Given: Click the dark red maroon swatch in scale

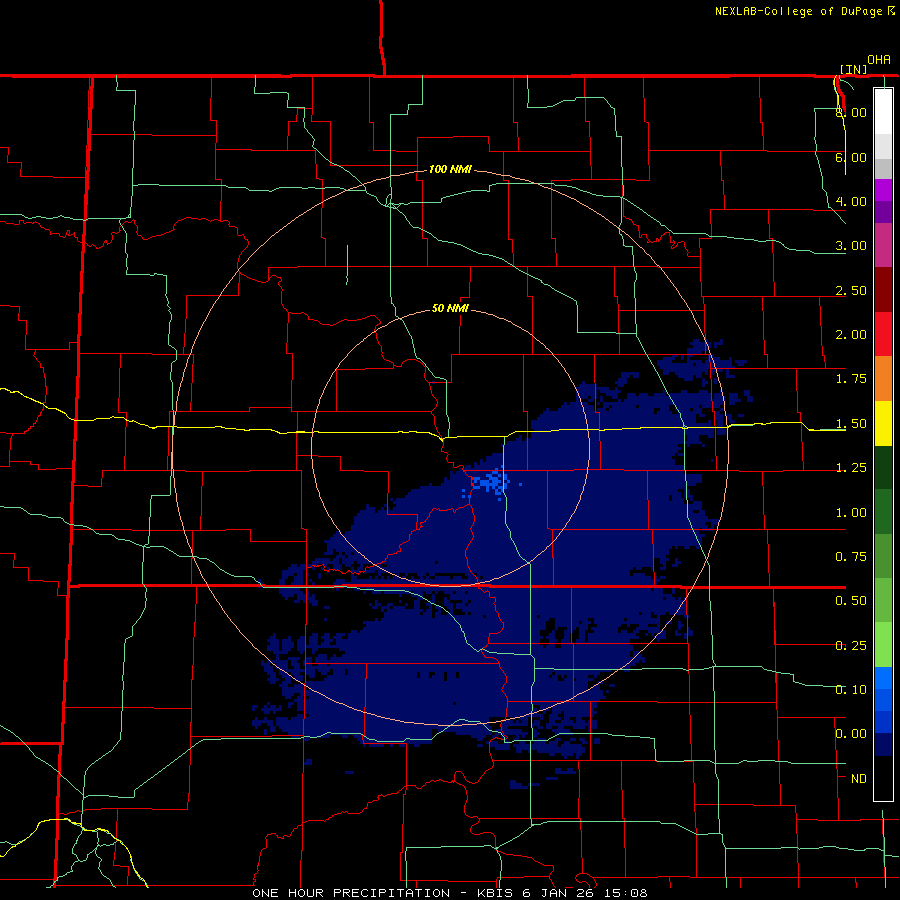Looking at the screenshot, I should 883,290.
